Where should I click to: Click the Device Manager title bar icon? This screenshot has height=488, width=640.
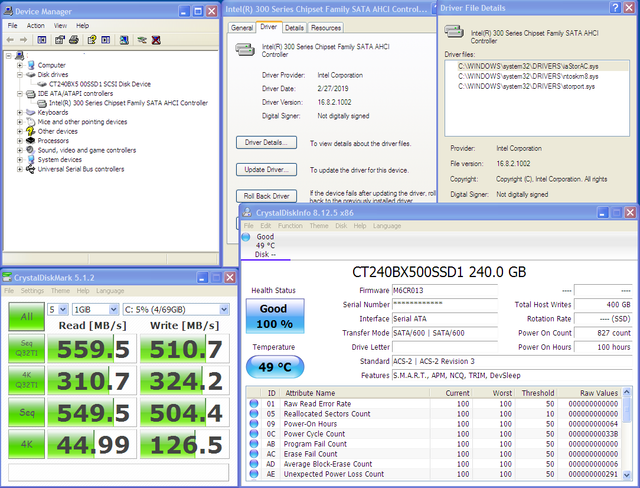8,11
